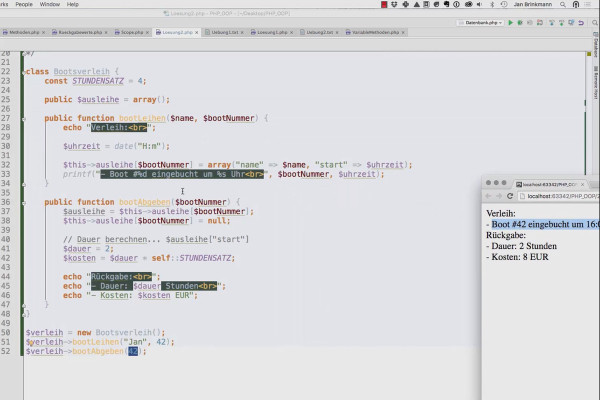The height and width of the screenshot is (400, 600).
Task: Click the selected 42 argument on line 52
Action: click(133, 351)
